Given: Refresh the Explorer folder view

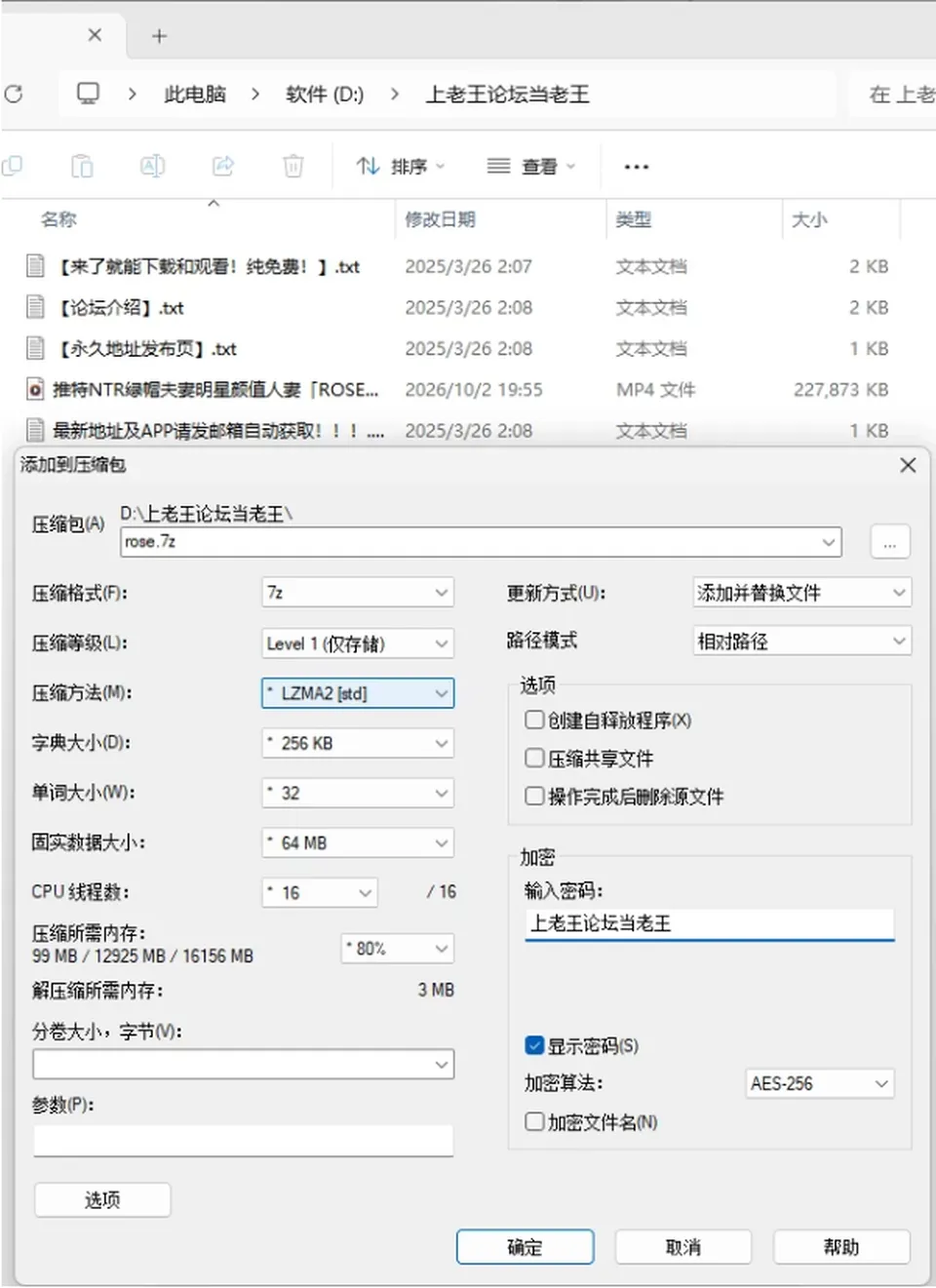Looking at the screenshot, I should (13, 95).
